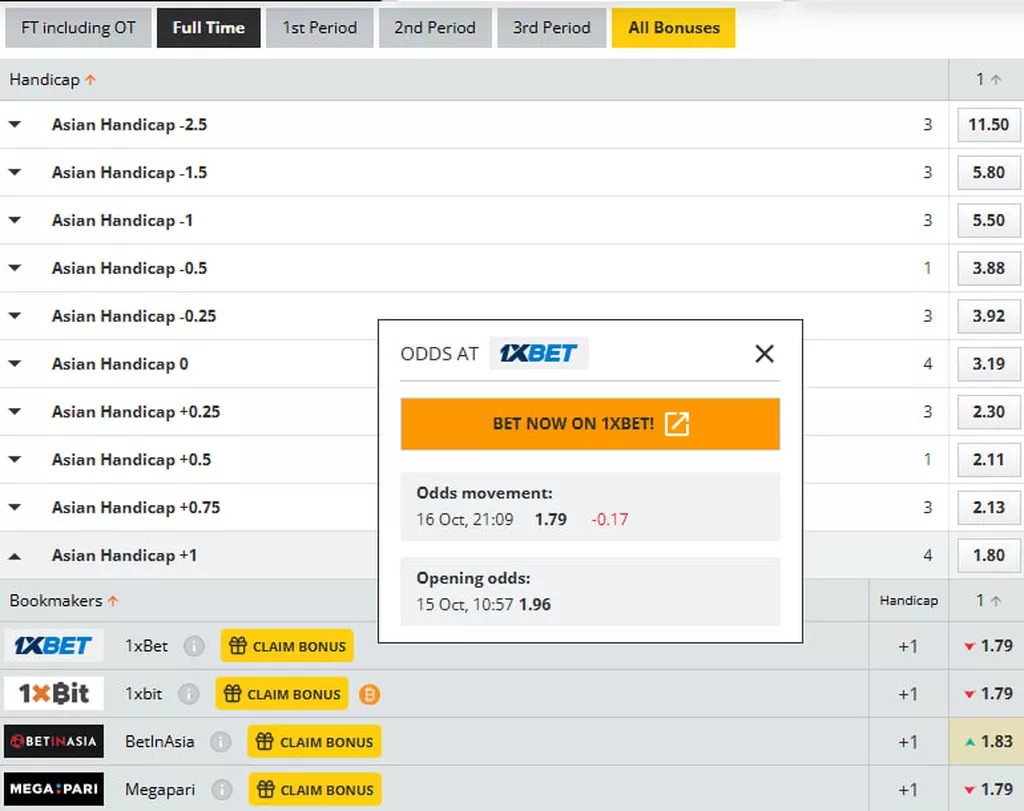Image resolution: width=1024 pixels, height=811 pixels.
Task: Open the 1xBit bookmaker logo
Action: tap(54, 694)
